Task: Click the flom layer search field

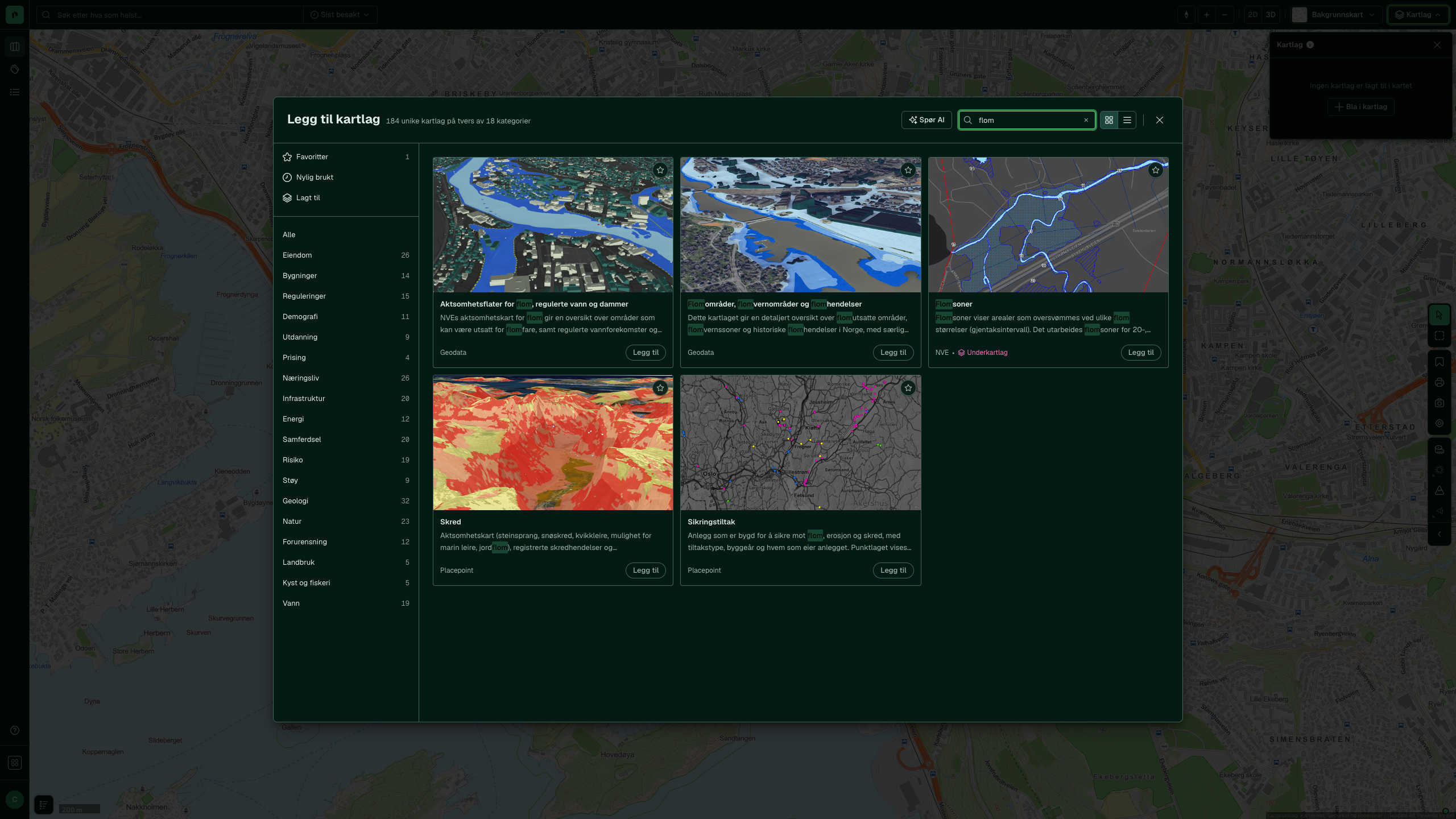Action: point(1027,120)
